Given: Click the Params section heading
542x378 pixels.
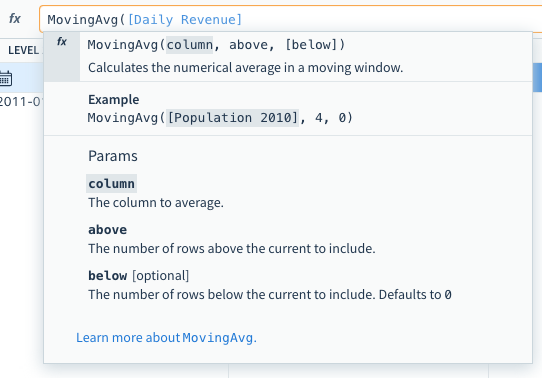Looking at the screenshot, I should click(x=113, y=156).
